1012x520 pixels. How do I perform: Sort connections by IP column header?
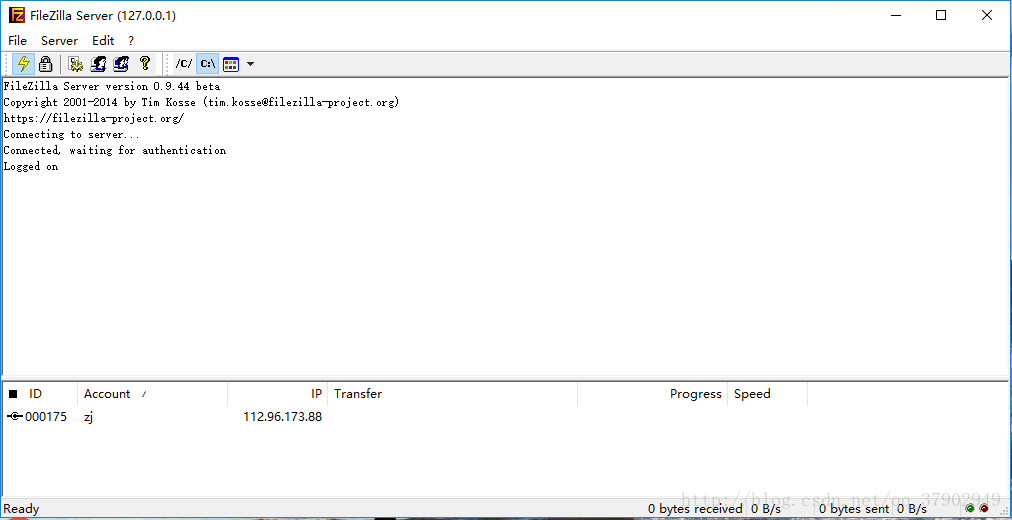click(278, 394)
